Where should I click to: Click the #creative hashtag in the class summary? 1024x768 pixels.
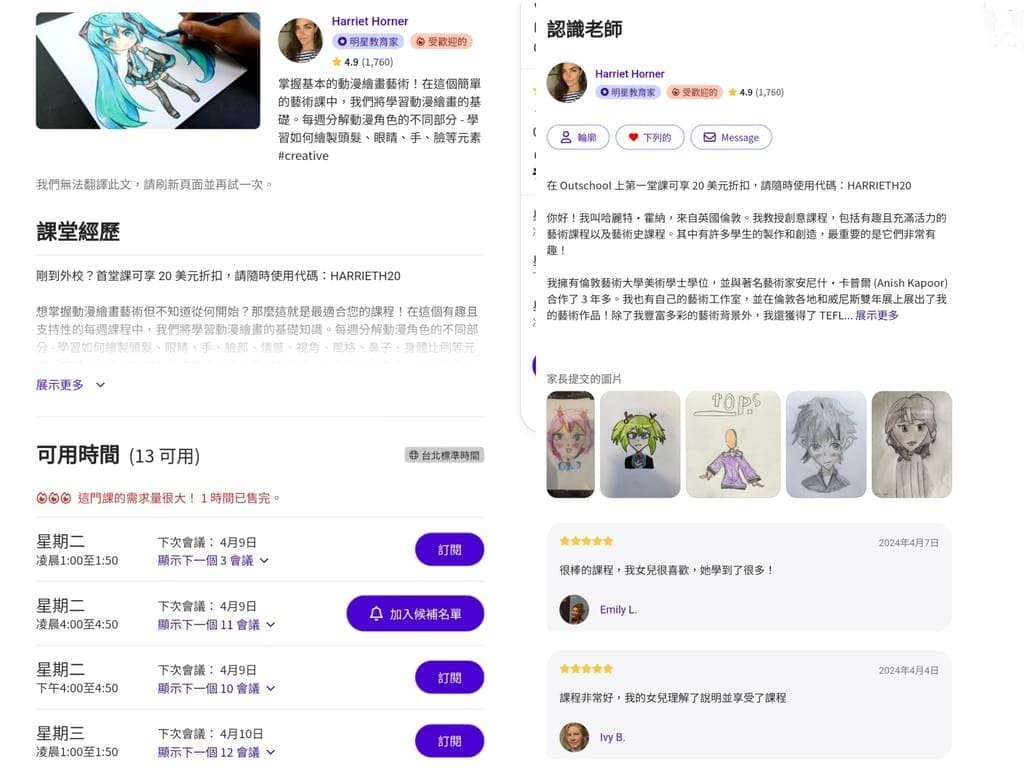tap(303, 156)
